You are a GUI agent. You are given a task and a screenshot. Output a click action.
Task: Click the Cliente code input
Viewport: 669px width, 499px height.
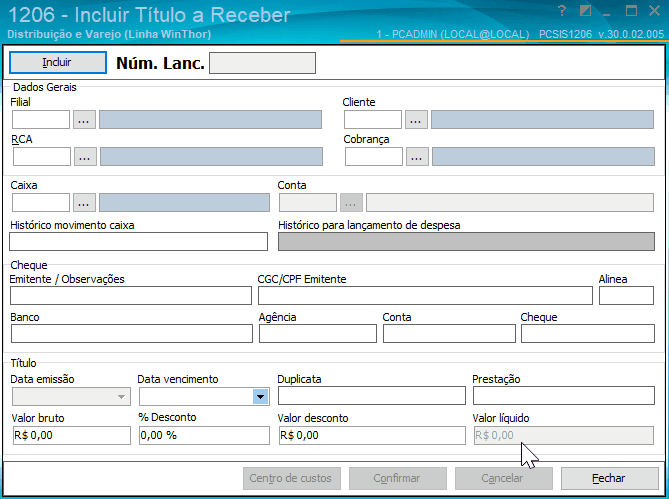pyautogui.click(x=373, y=119)
